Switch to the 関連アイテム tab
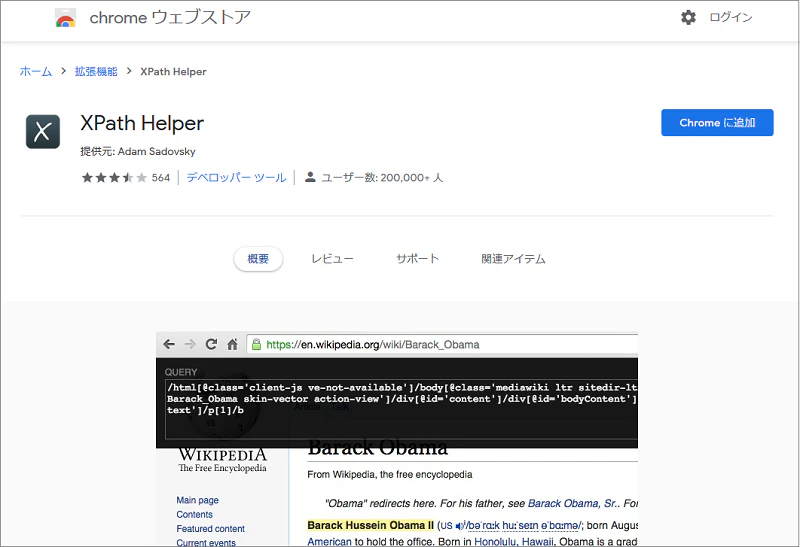 click(513, 259)
